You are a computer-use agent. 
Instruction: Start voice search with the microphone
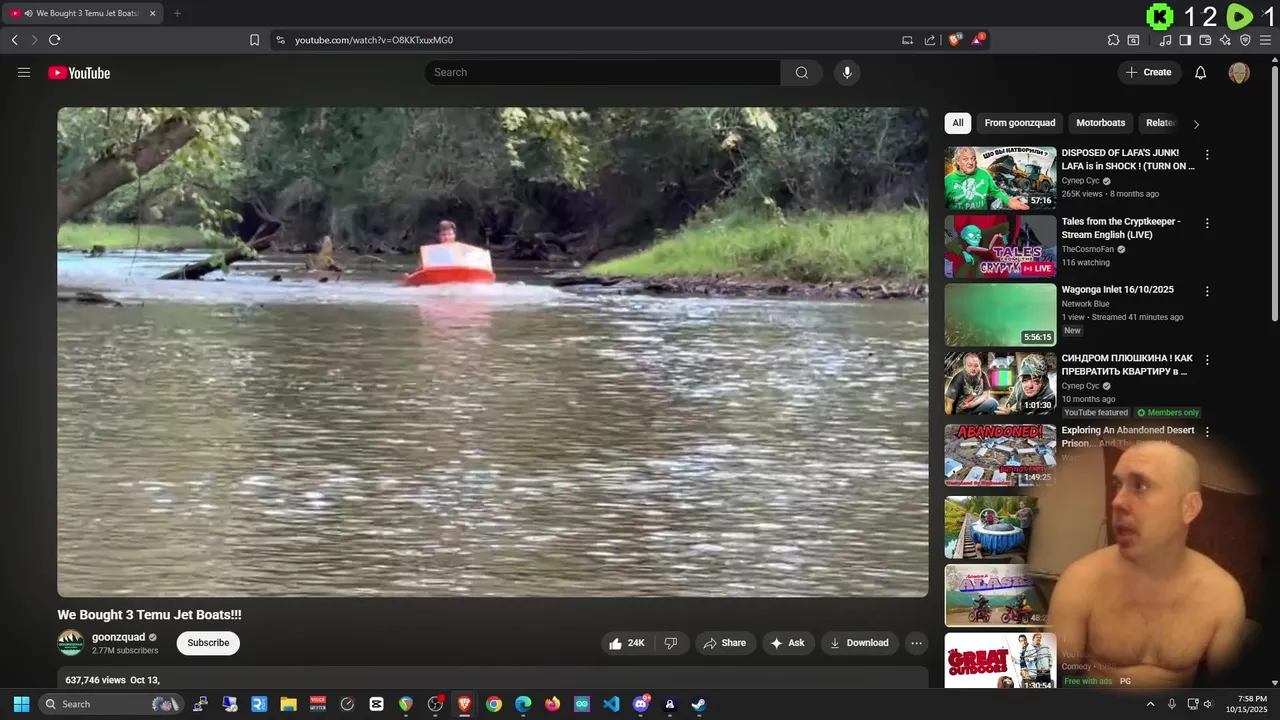point(847,72)
